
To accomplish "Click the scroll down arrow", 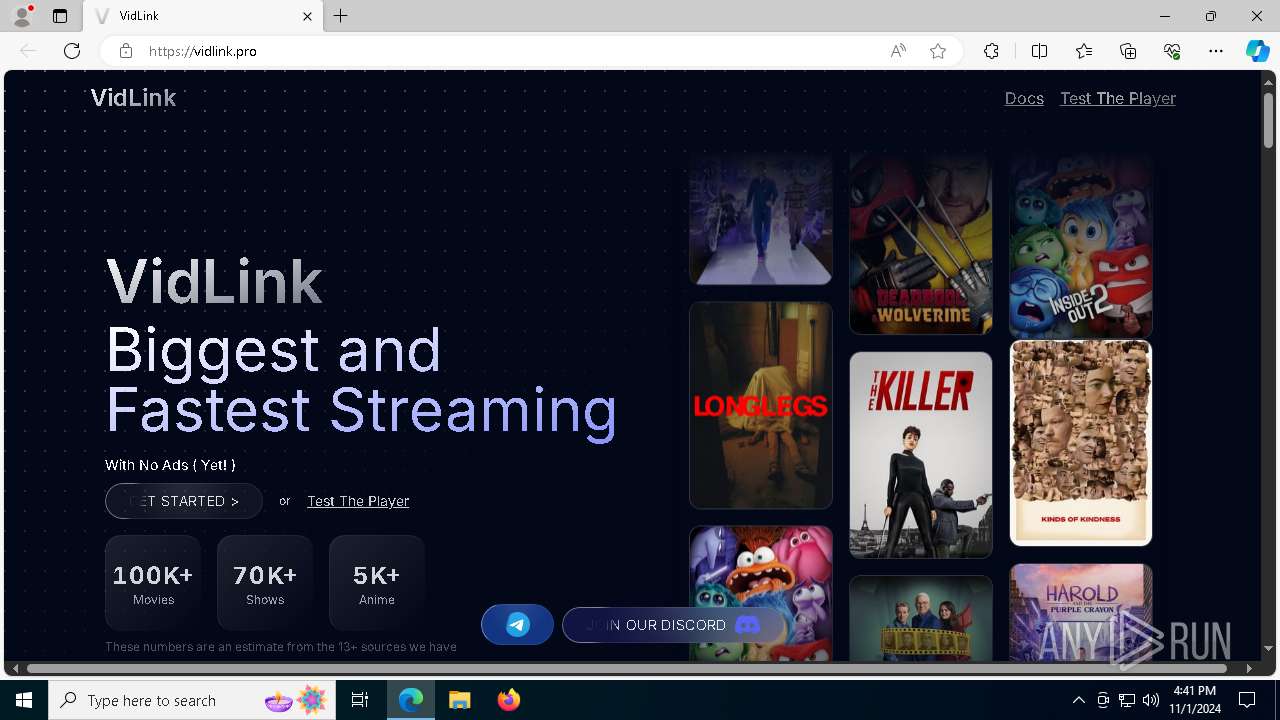I will (1268, 649).
